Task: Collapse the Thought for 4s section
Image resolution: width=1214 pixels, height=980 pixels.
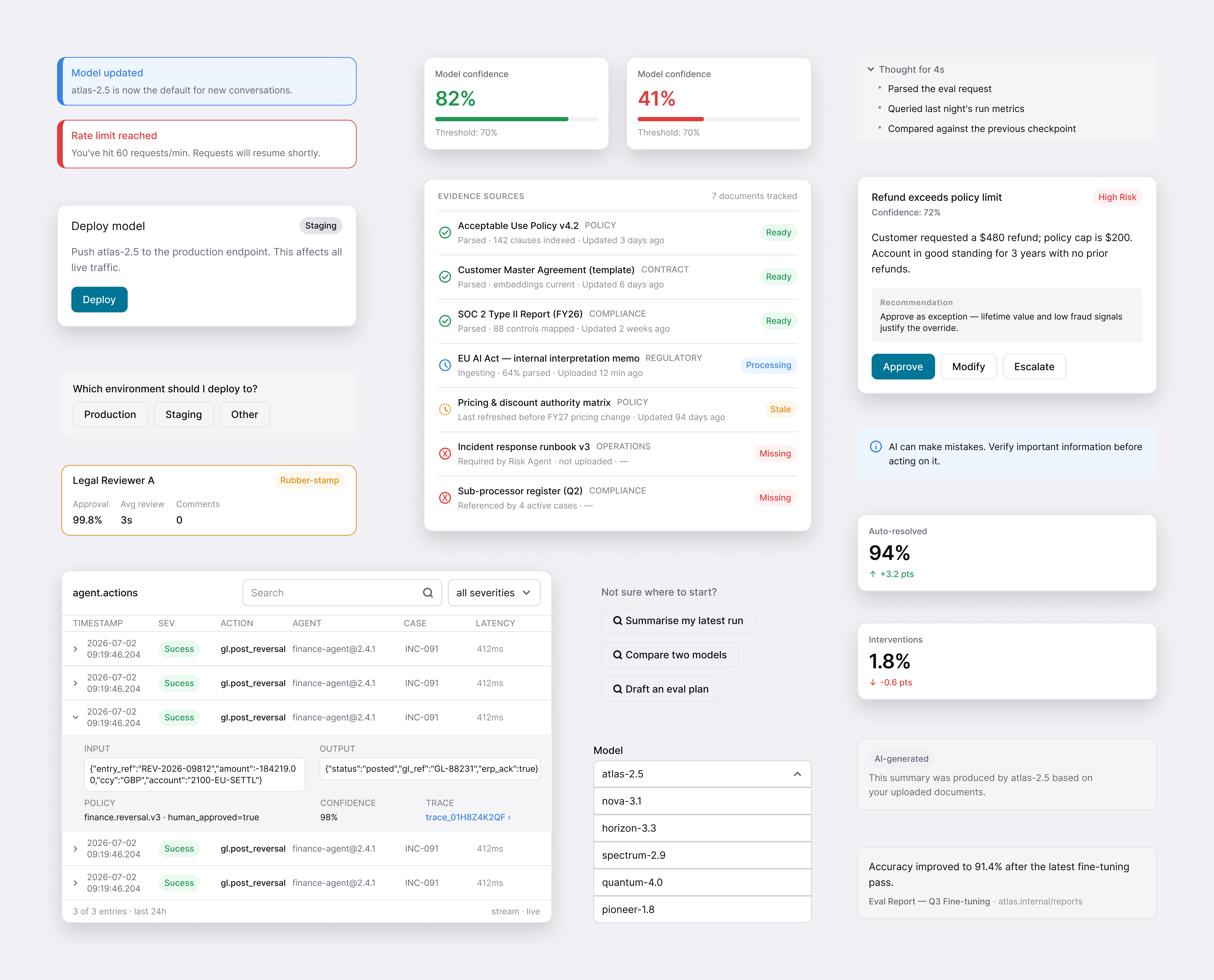Action: (871, 69)
